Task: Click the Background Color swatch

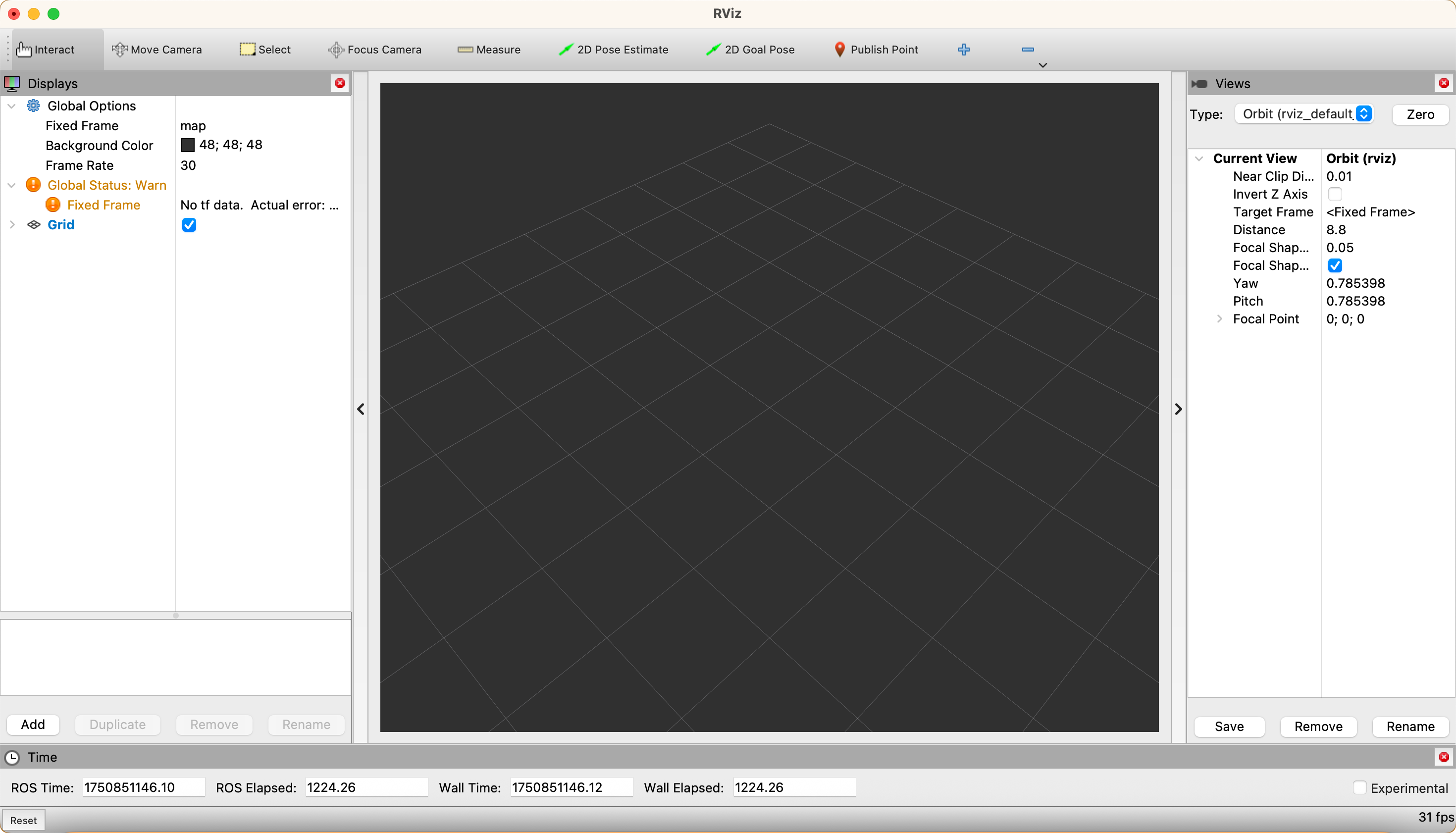Action: click(x=188, y=145)
